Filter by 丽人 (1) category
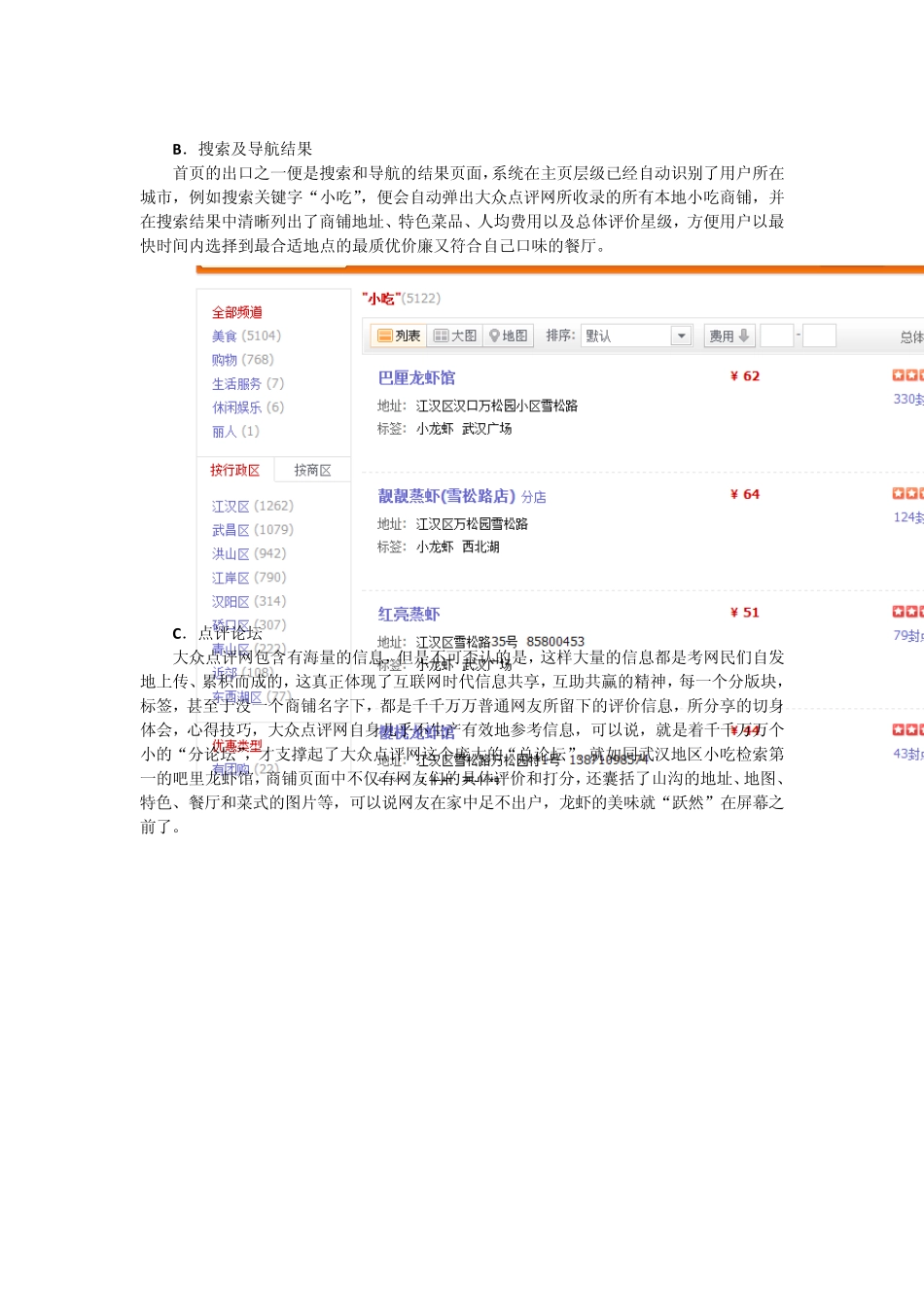Viewport: 924px width, 1307px height. pos(235,431)
